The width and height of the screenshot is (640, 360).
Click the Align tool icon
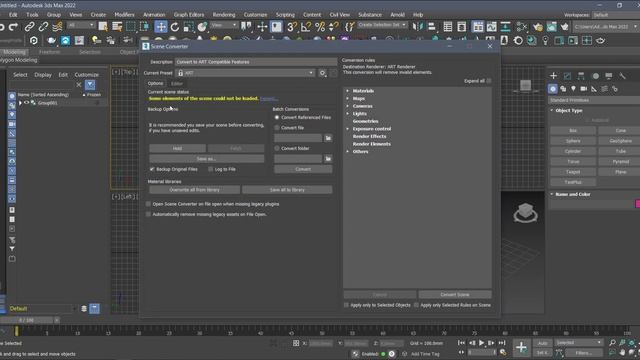click(431, 27)
